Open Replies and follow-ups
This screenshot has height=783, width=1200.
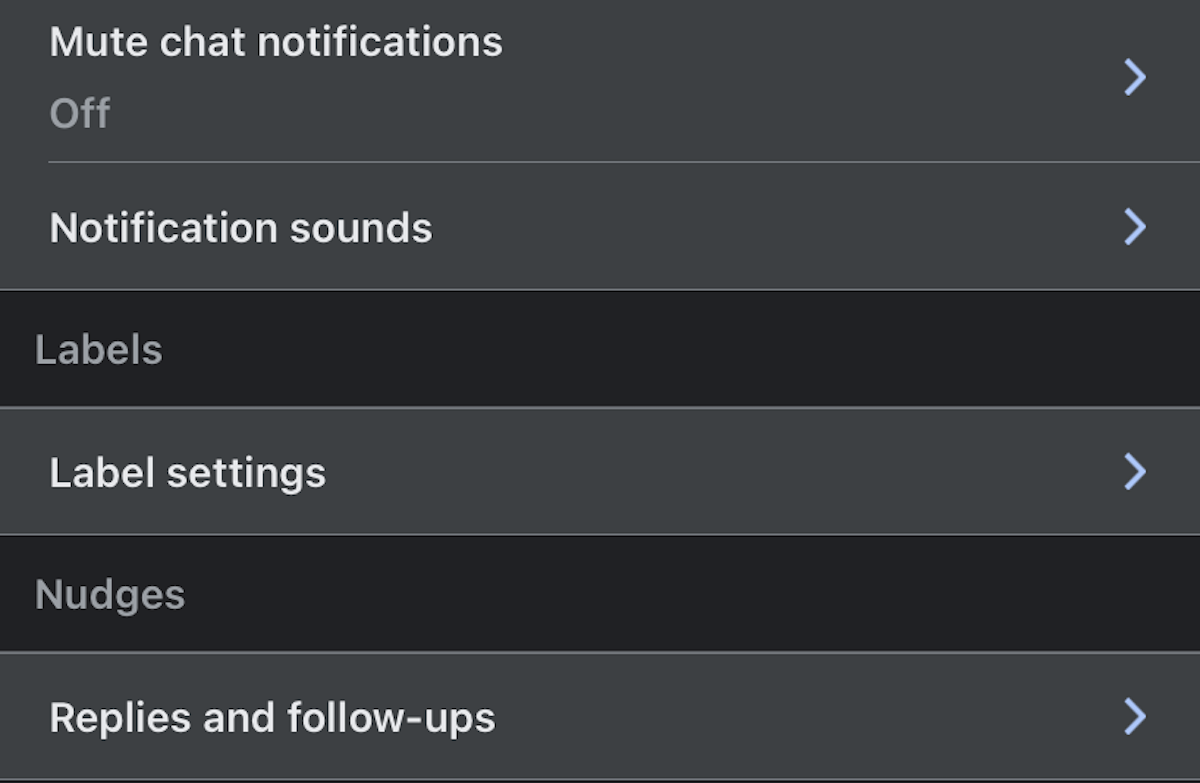click(x=600, y=716)
